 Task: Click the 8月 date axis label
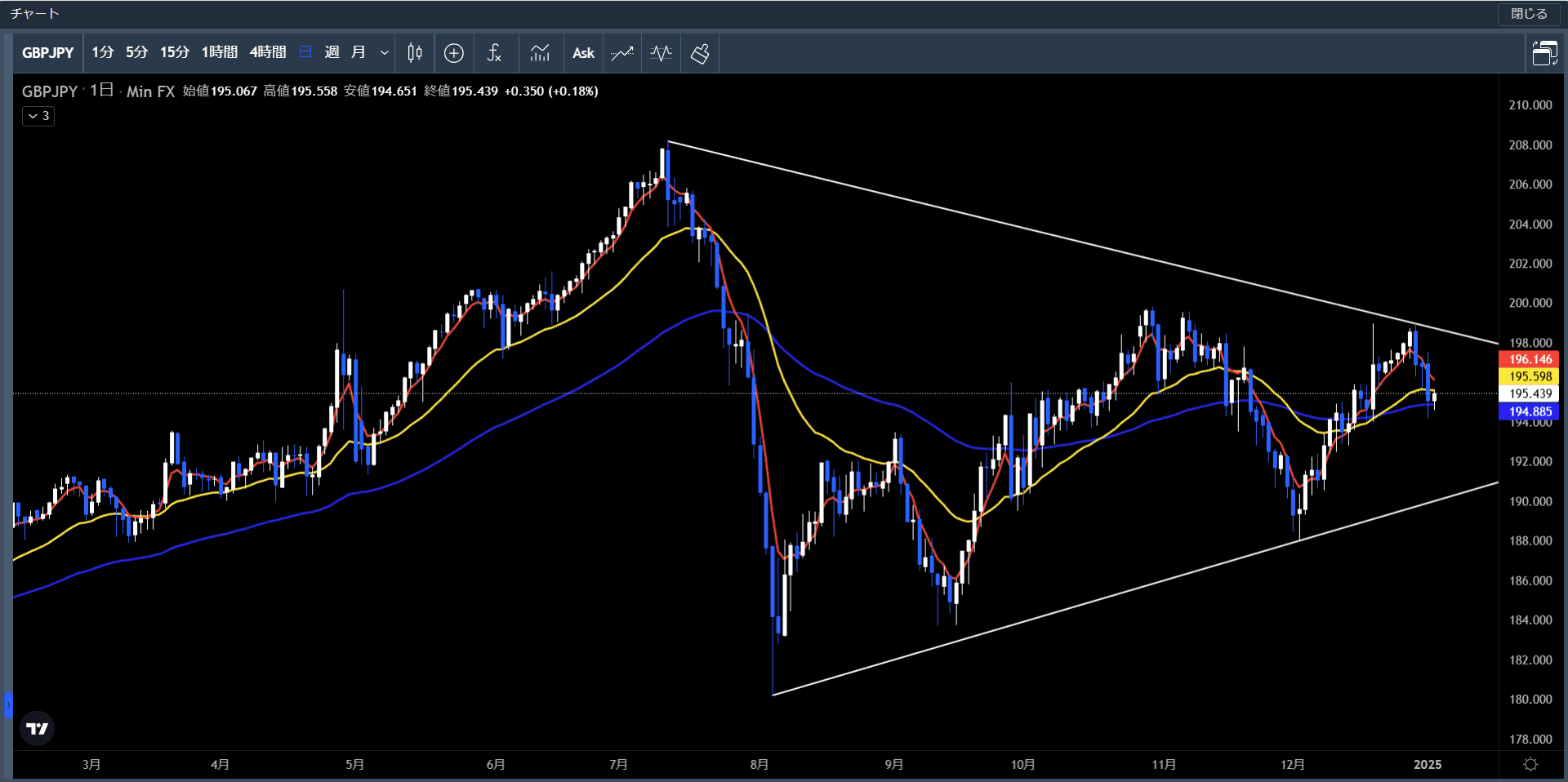(x=759, y=765)
